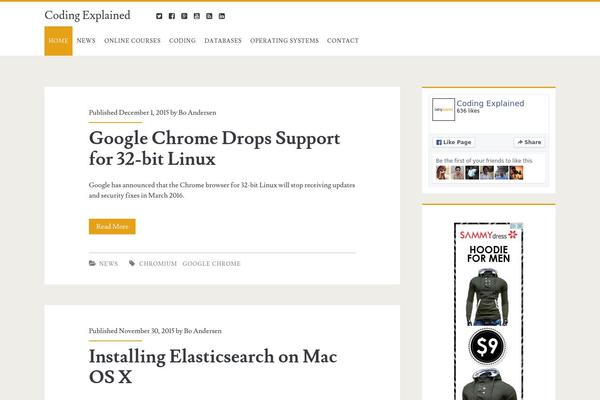The height and width of the screenshot is (400, 600).
Task: Open the CODING menu item
Action: coord(182,41)
